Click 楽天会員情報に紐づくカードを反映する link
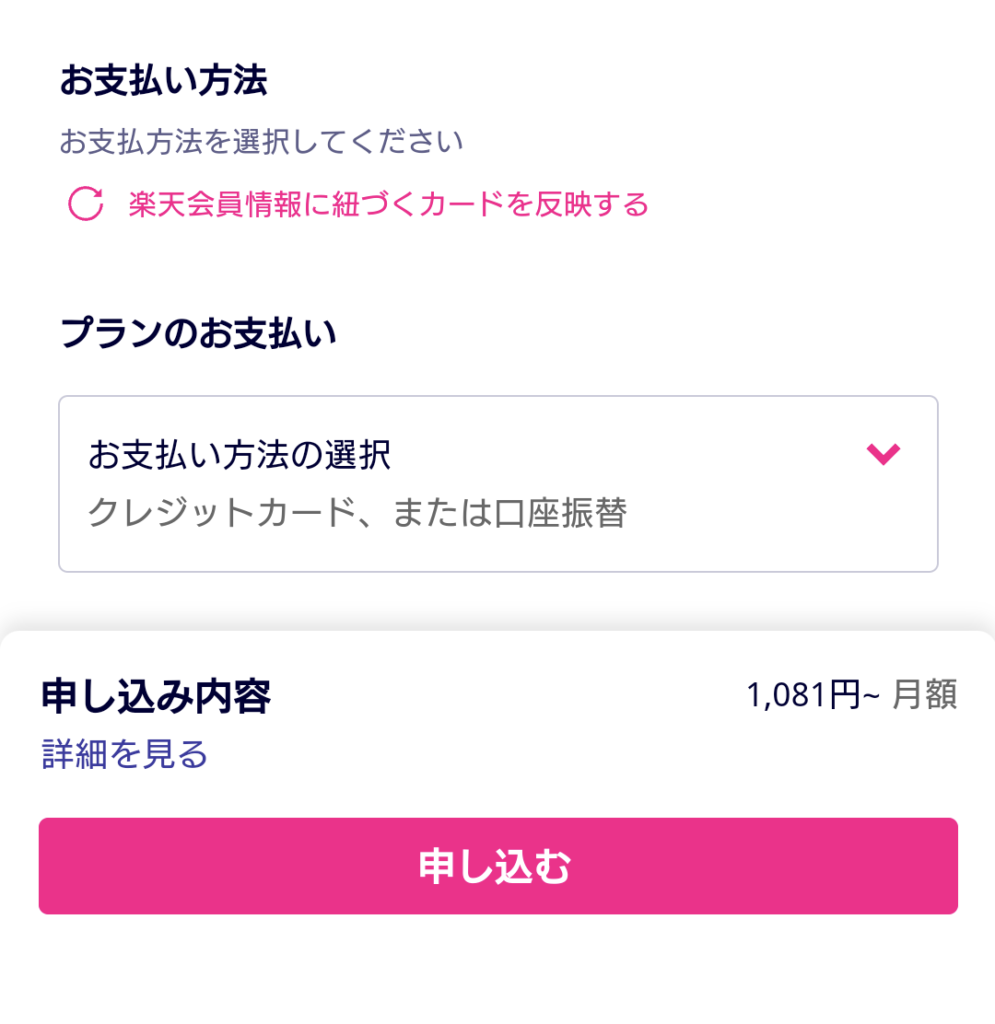The image size is (995, 1024). pyautogui.click(x=388, y=205)
